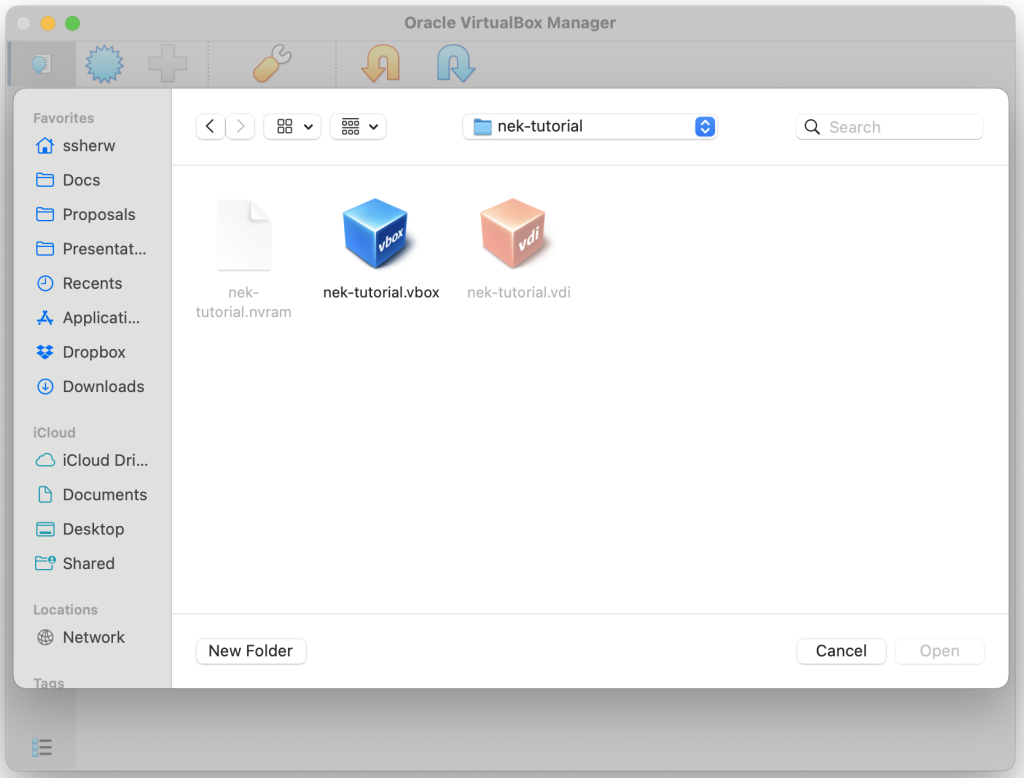Click the nek-tutorial.nvram file icon
1024x778 pixels.
coord(244,236)
